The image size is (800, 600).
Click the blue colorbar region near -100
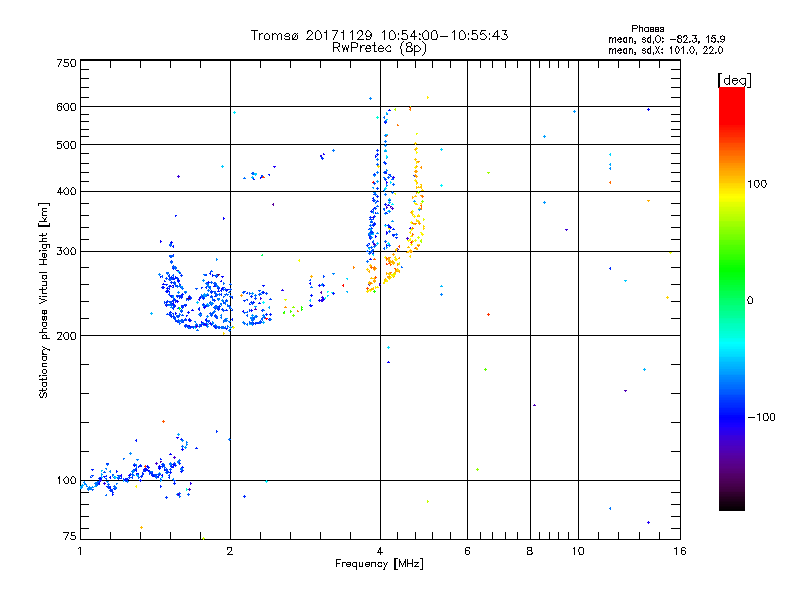pyautogui.click(x=732, y=416)
